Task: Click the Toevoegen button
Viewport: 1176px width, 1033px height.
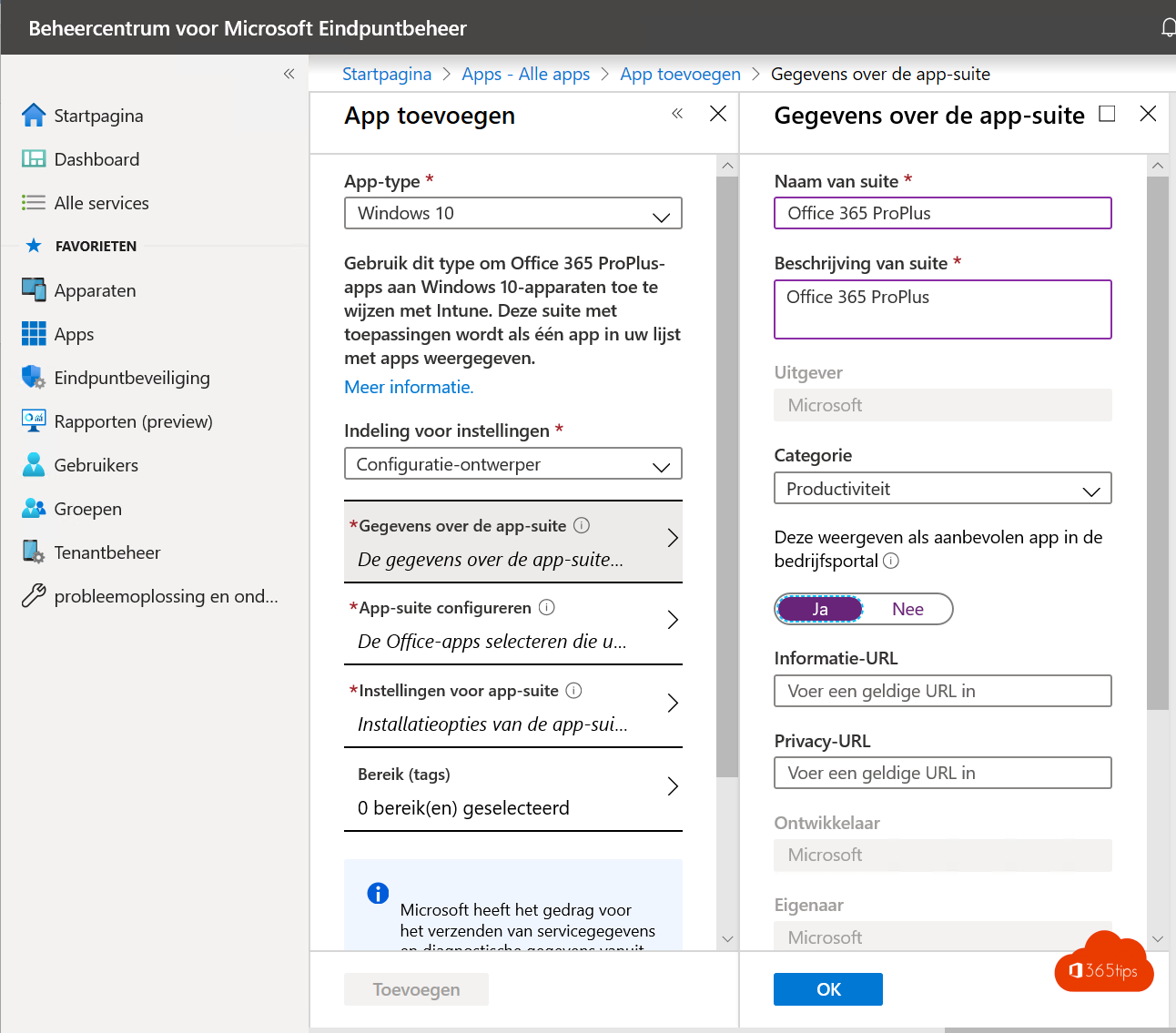Action: [x=416, y=989]
